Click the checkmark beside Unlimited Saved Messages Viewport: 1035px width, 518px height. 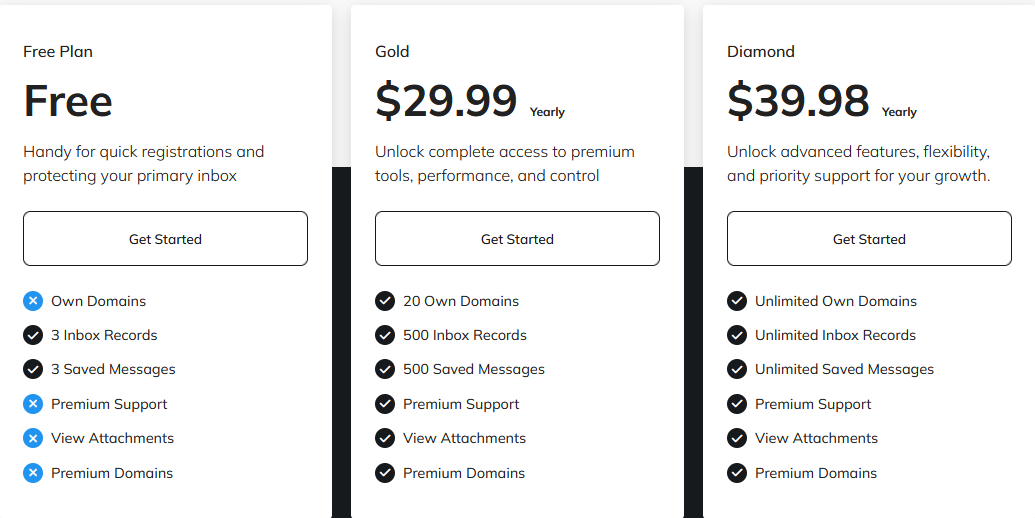pos(737,369)
